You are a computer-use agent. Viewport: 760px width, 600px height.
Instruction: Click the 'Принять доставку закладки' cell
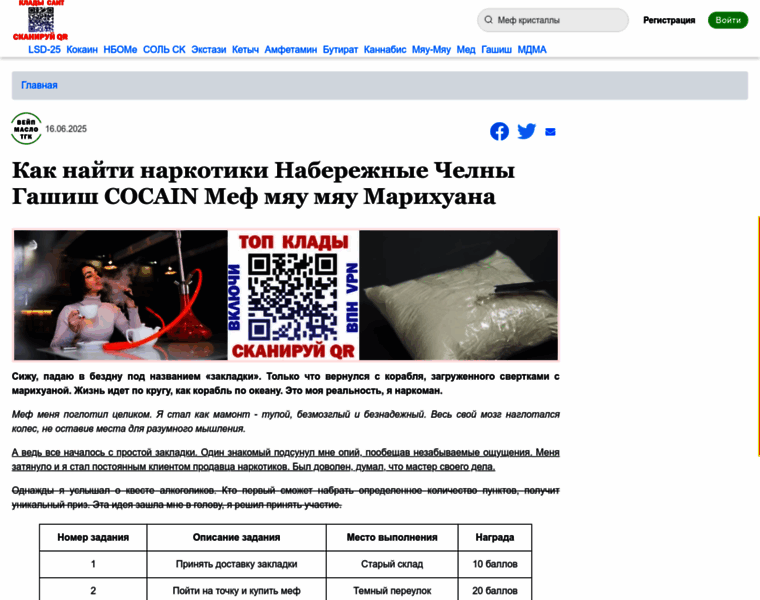237,564
